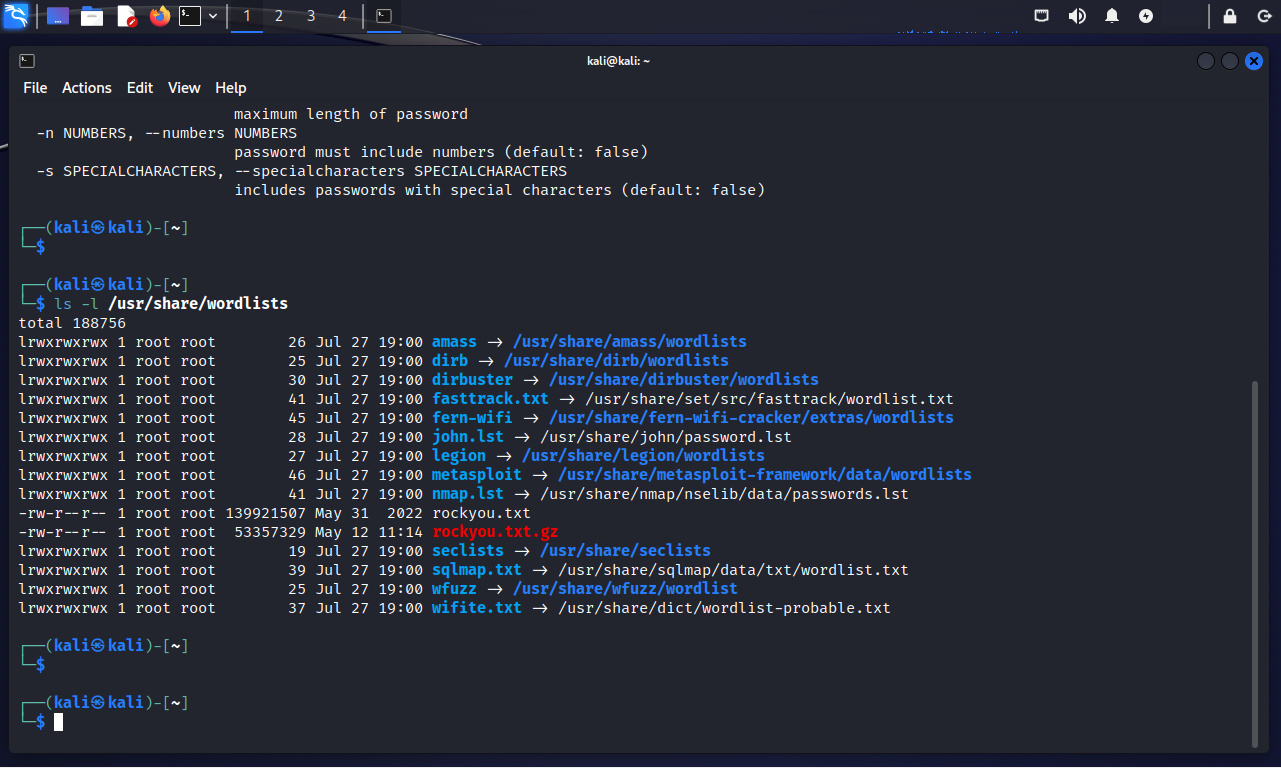1281x768 pixels.
Task: Click the log out icon
Action: click(1264, 16)
